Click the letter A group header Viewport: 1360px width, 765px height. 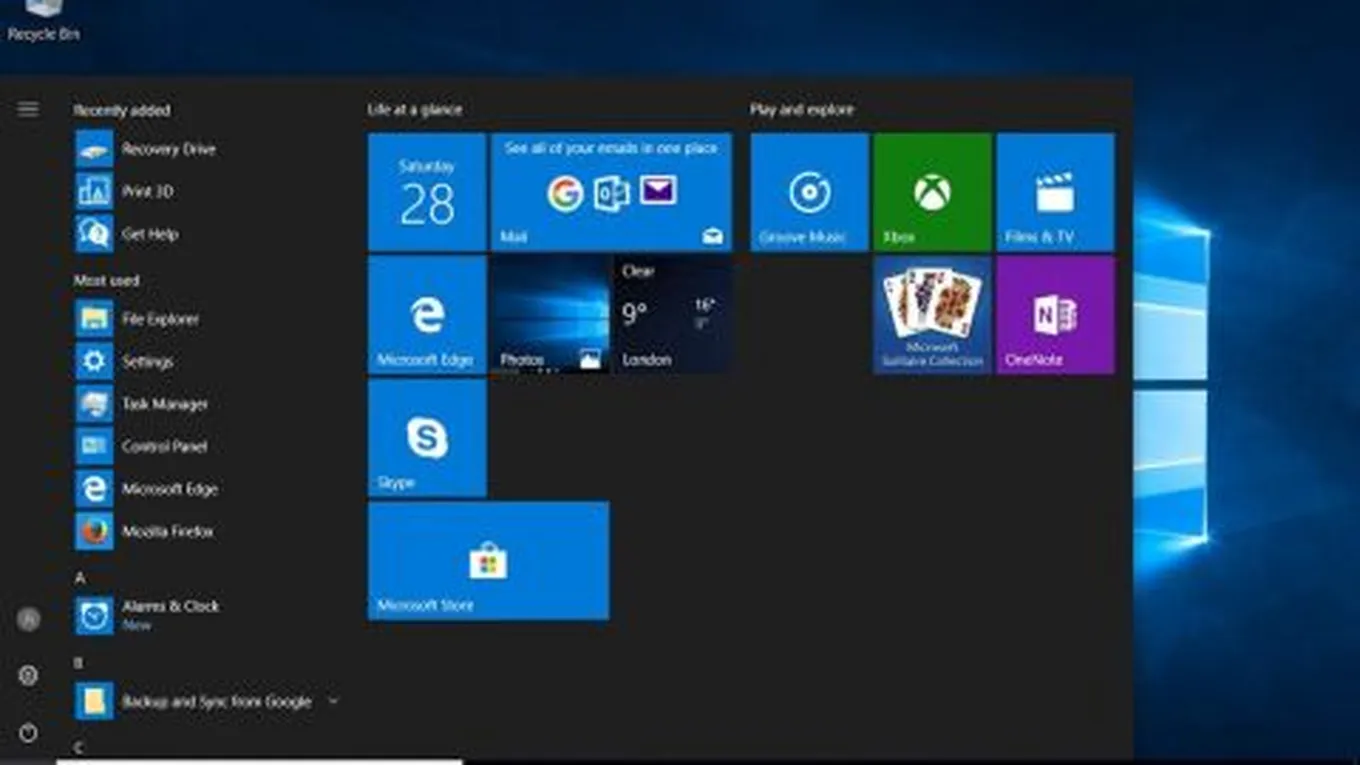80,578
